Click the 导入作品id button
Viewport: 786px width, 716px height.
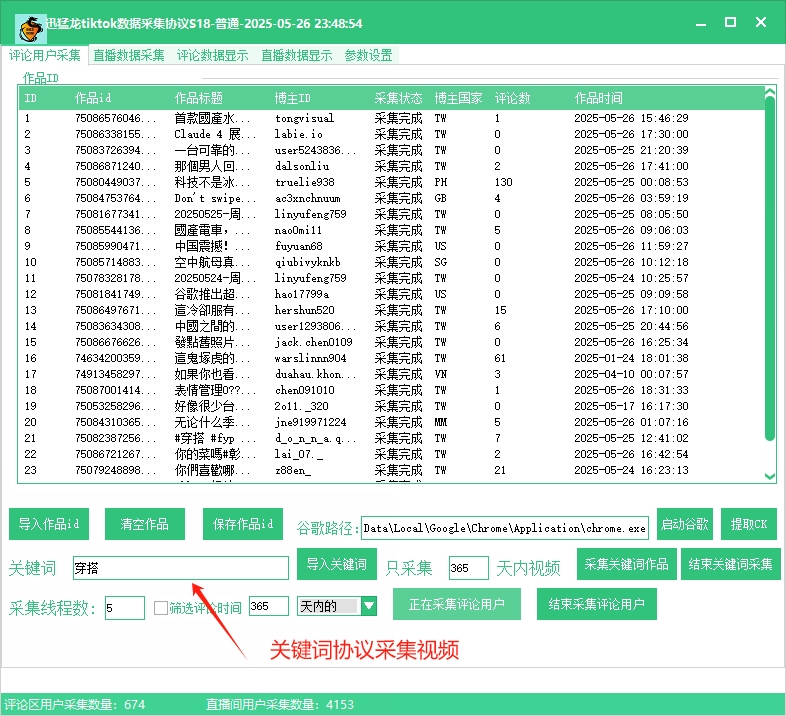(x=49, y=524)
